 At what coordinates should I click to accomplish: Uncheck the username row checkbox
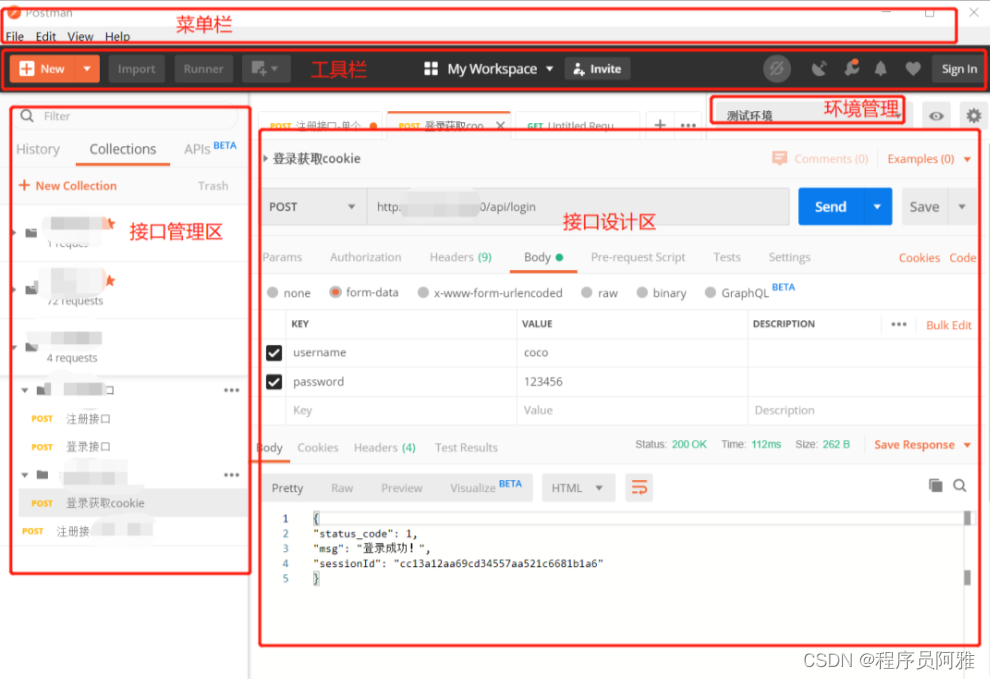(274, 352)
